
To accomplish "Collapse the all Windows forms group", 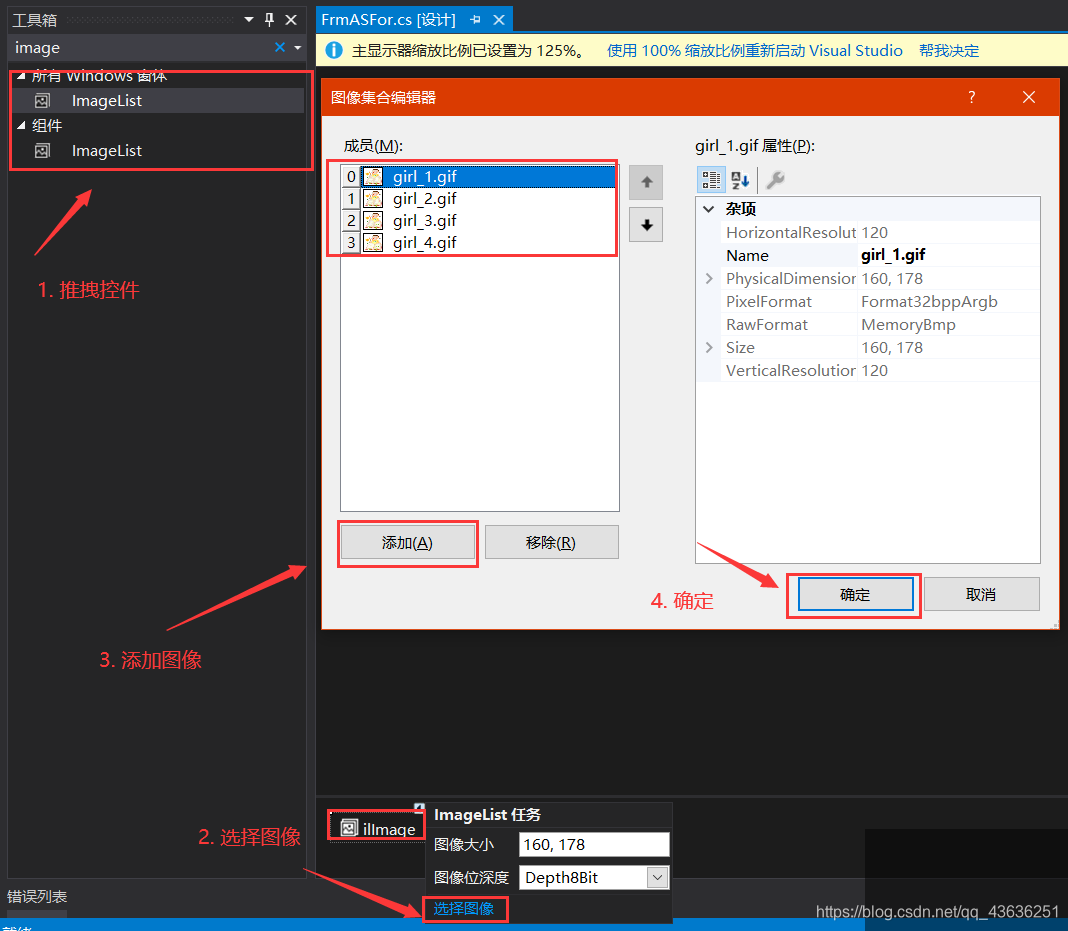I will click(x=21, y=75).
